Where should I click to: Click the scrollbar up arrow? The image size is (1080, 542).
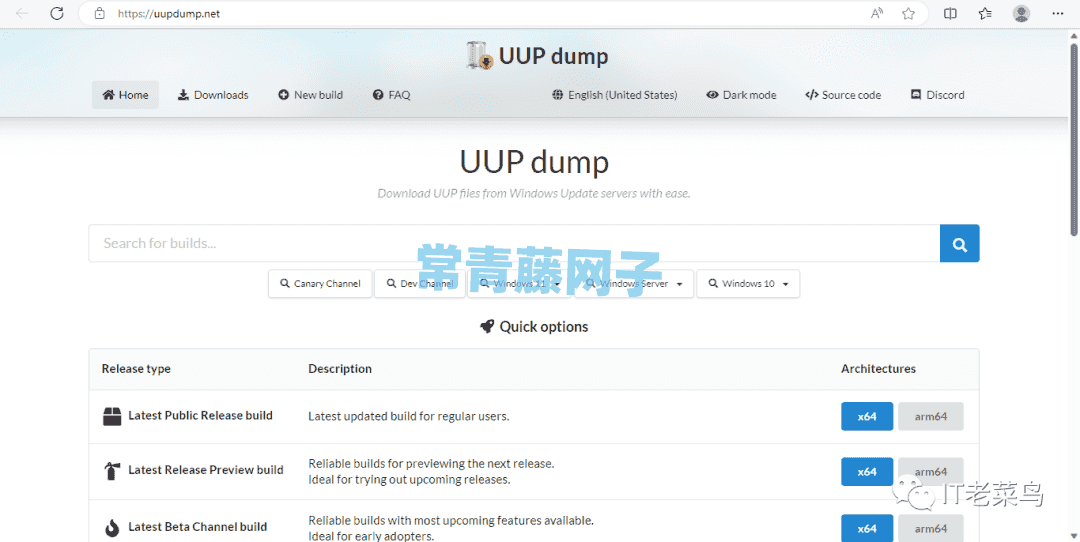[1073, 34]
